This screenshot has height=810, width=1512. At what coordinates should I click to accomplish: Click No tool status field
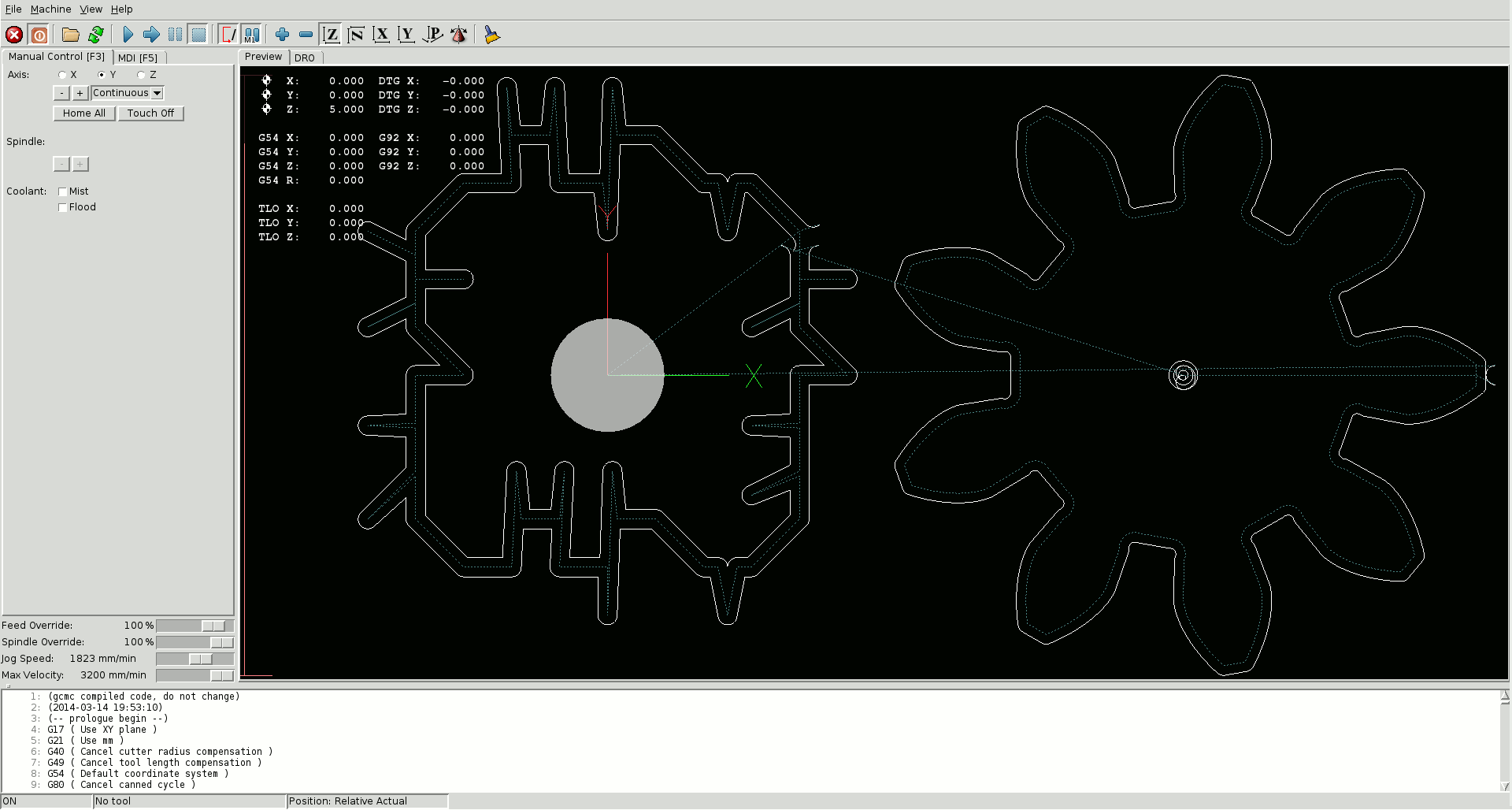(x=189, y=801)
